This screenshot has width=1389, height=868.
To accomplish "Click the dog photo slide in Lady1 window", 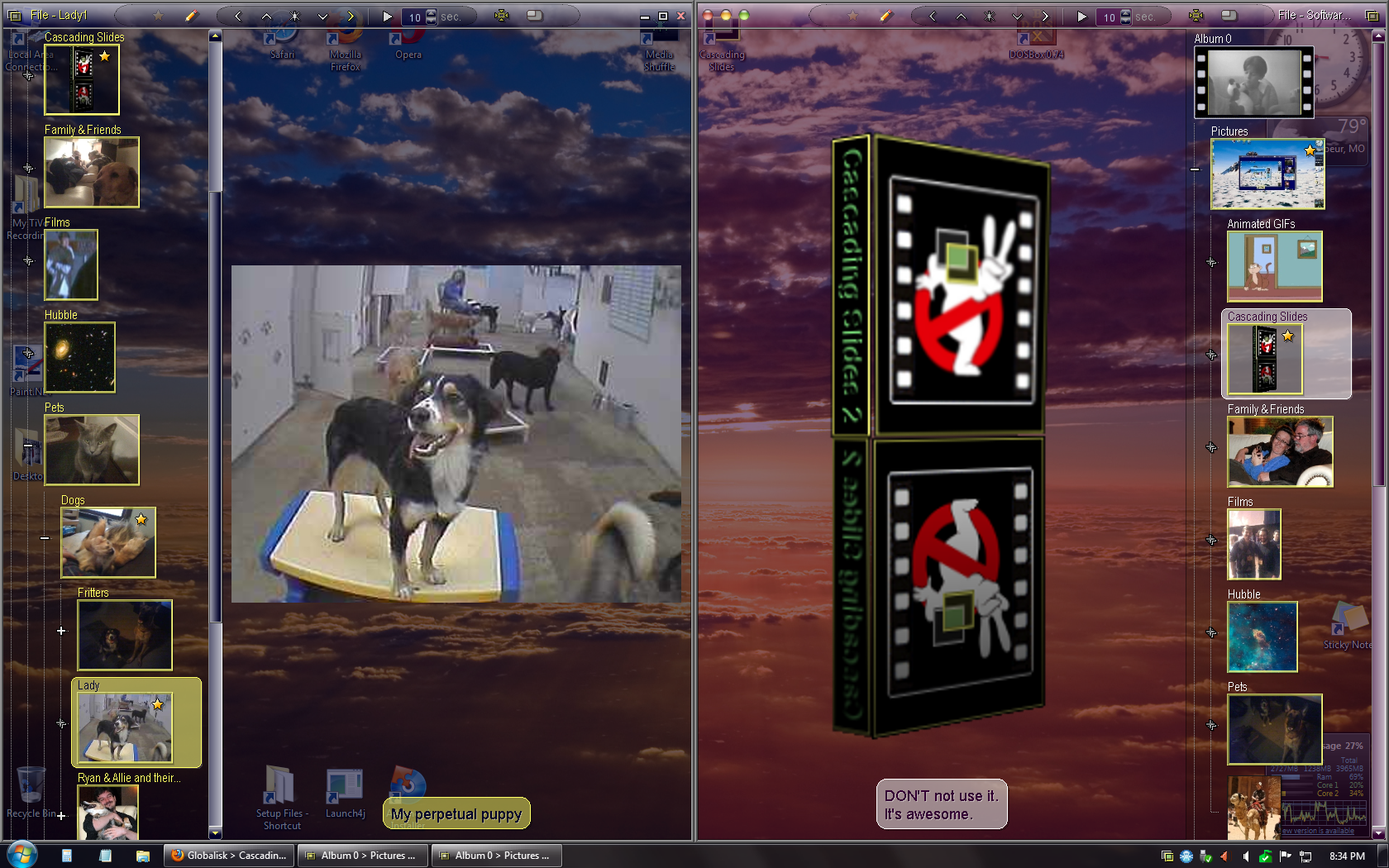I will tap(456, 434).
